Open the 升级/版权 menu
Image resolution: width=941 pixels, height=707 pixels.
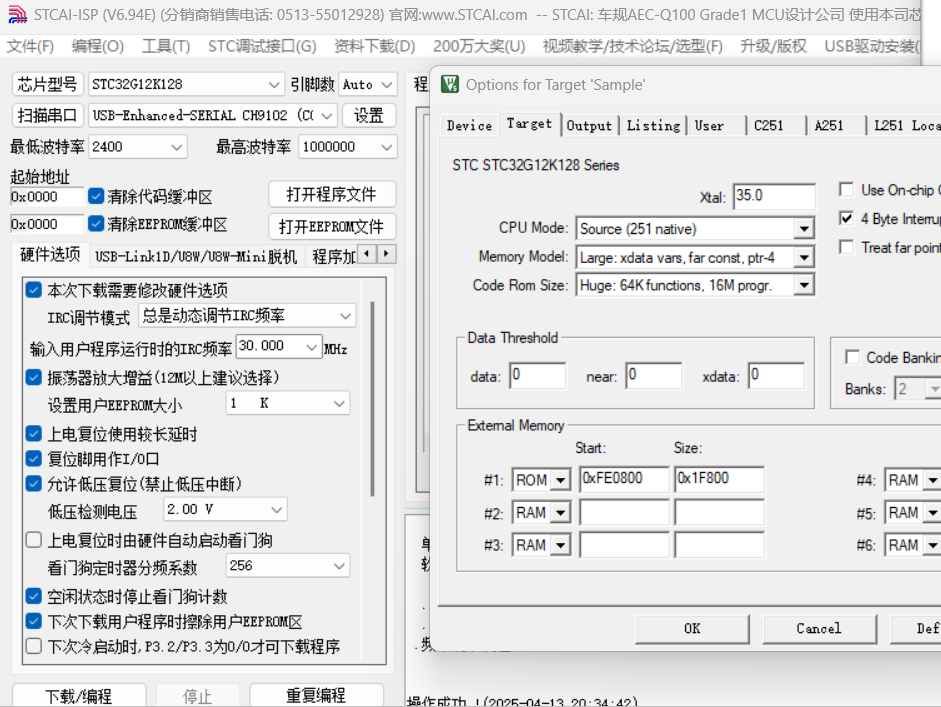pyautogui.click(x=773, y=46)
